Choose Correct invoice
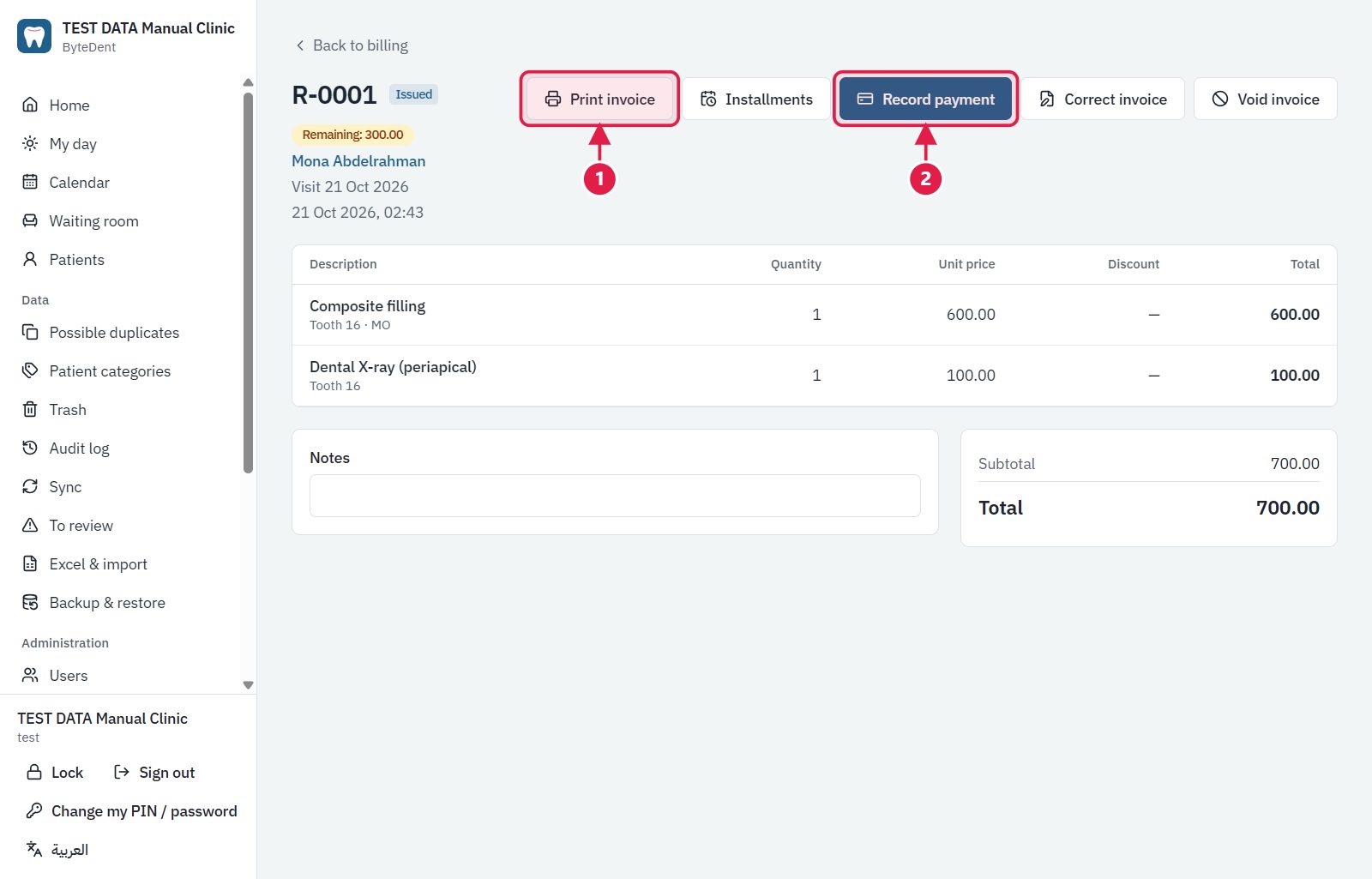This screenshot has width=1372, height=879. click(x=1103, y=99)
